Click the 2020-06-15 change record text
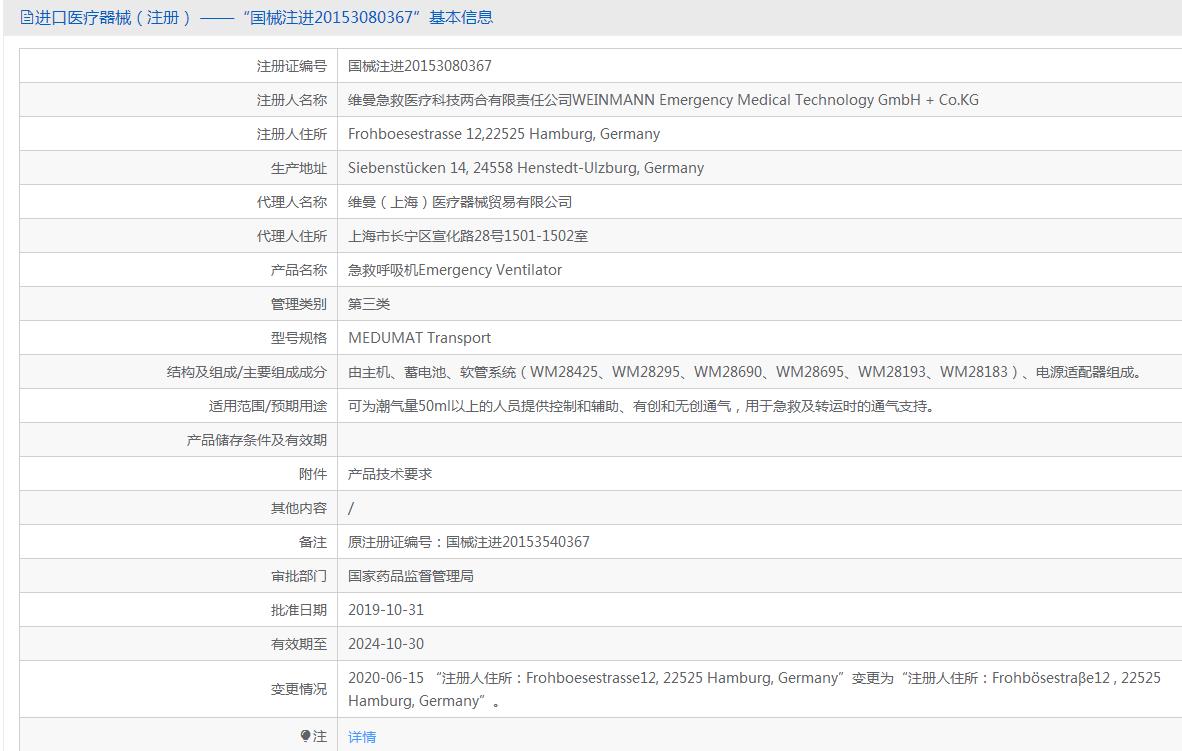Screen dimensions: 1182x751 pos(754,689)
